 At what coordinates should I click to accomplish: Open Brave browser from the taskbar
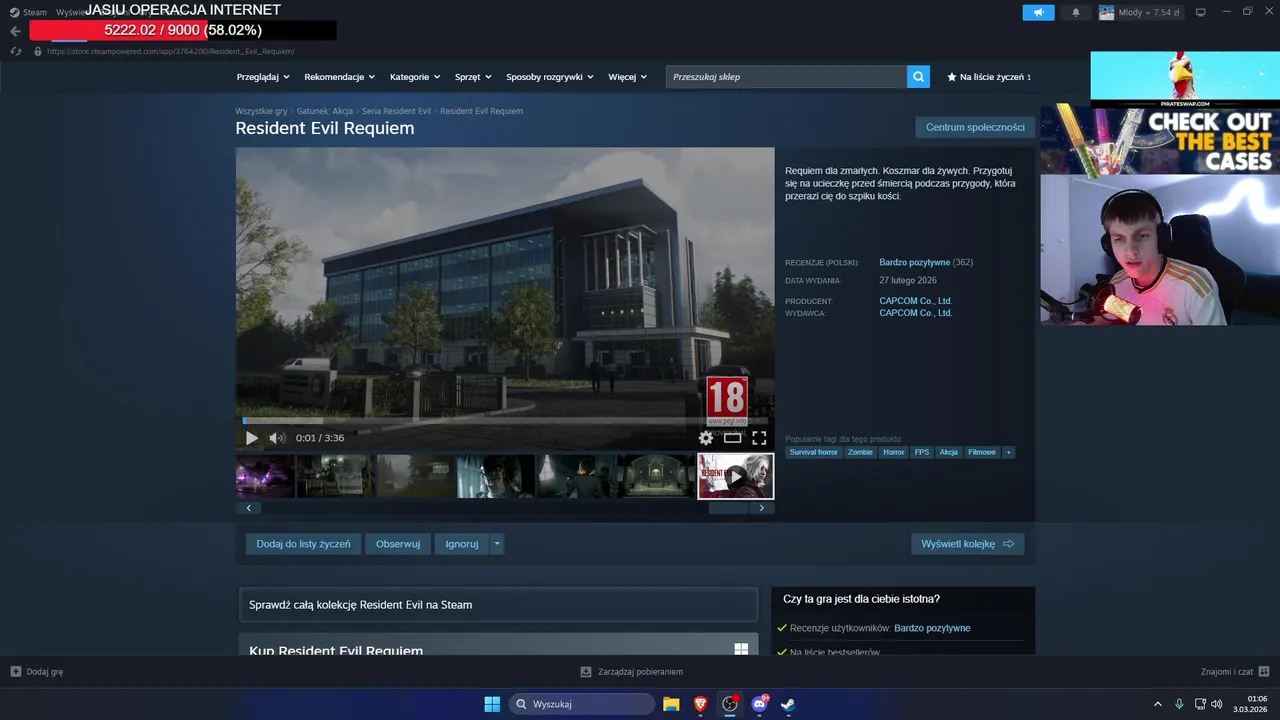coord(700,704)
